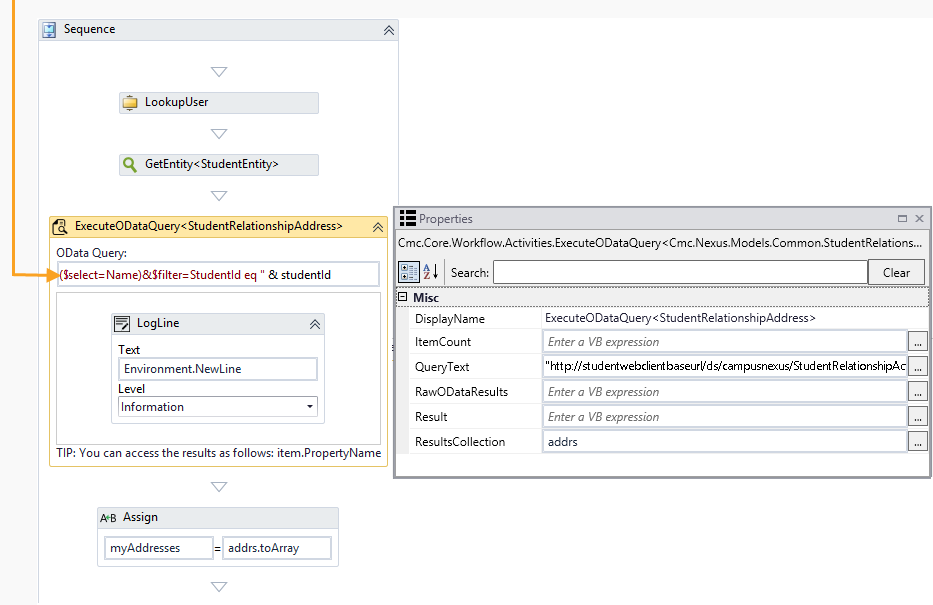
Task: Click the RawODataResults property label
Action: [461, 392]
